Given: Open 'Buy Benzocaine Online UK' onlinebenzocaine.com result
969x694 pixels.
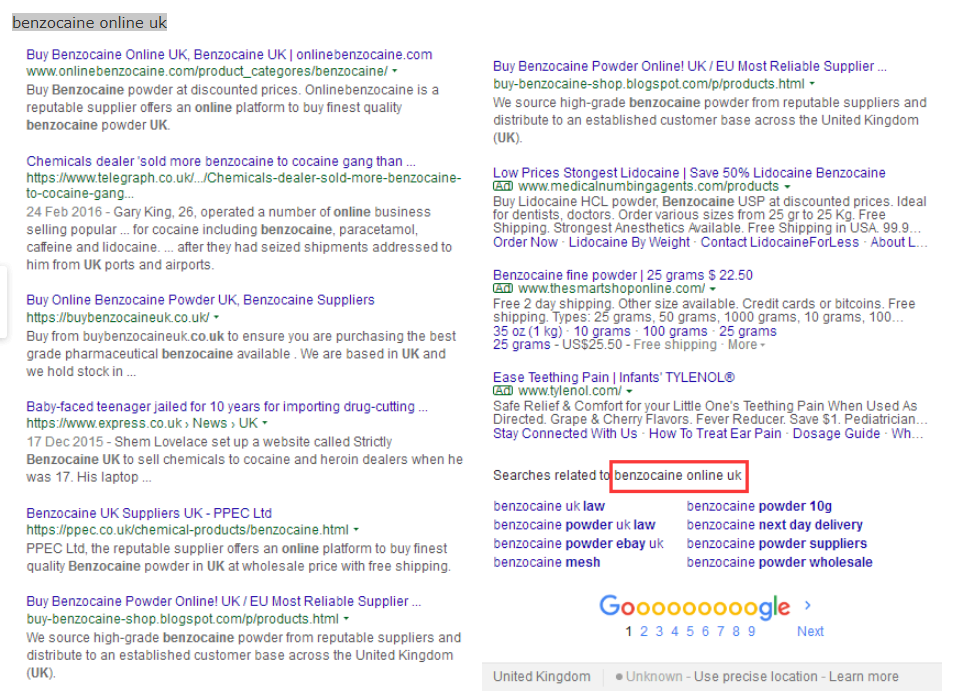Looking at the screenshot, I should pyautogui.click(x=229, y=54).
